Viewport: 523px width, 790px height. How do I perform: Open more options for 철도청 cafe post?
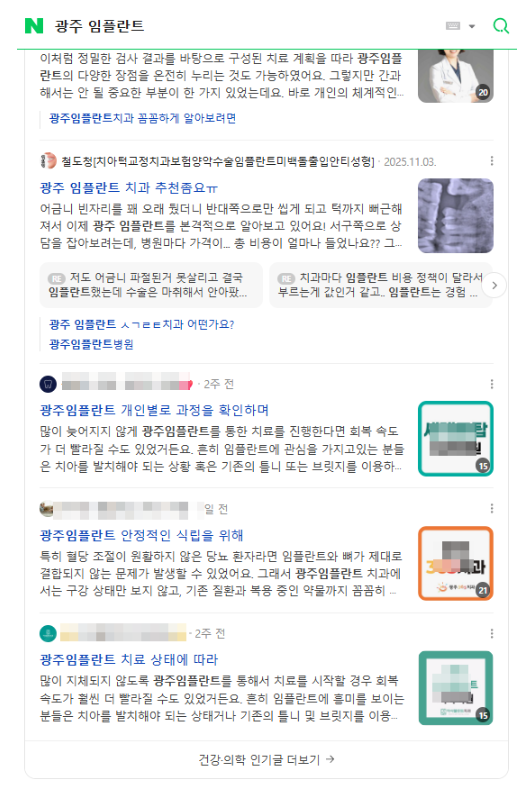pos(491,161)
